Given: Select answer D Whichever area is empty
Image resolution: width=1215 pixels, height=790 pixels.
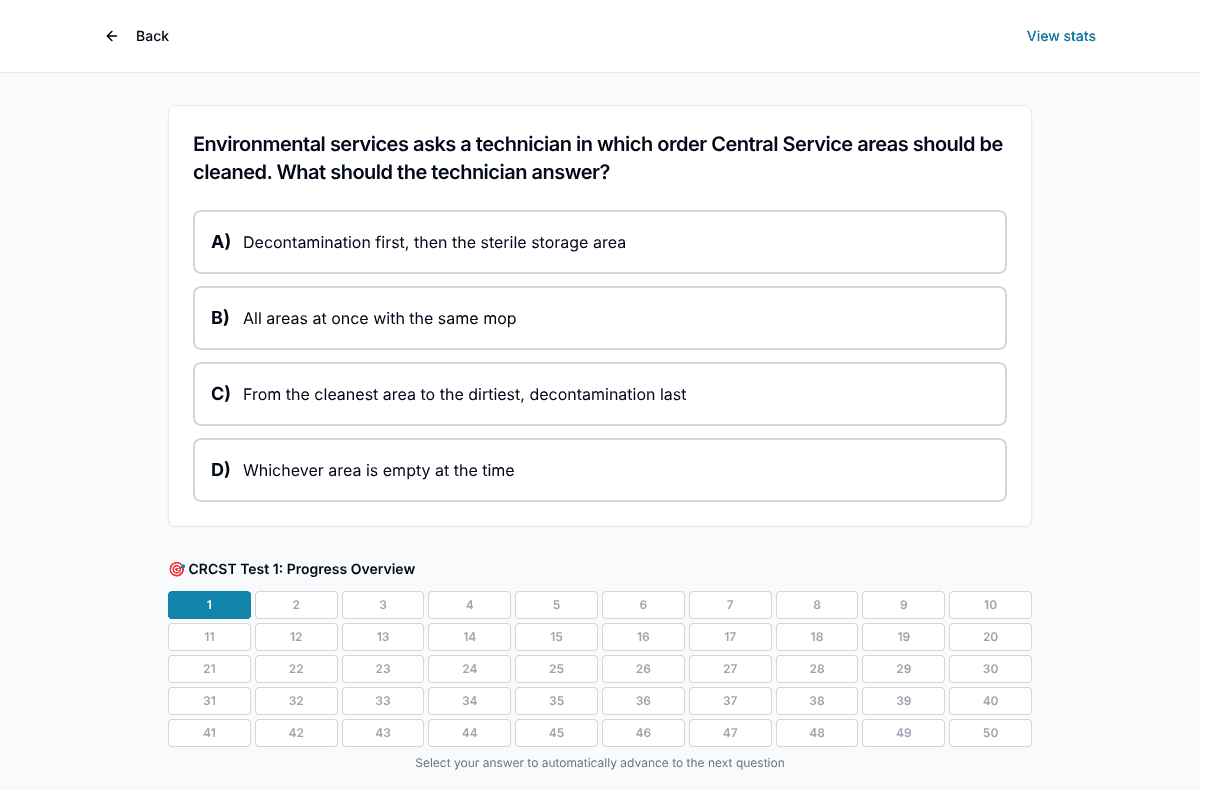Looking at the screenshot, I should point(600,470).
